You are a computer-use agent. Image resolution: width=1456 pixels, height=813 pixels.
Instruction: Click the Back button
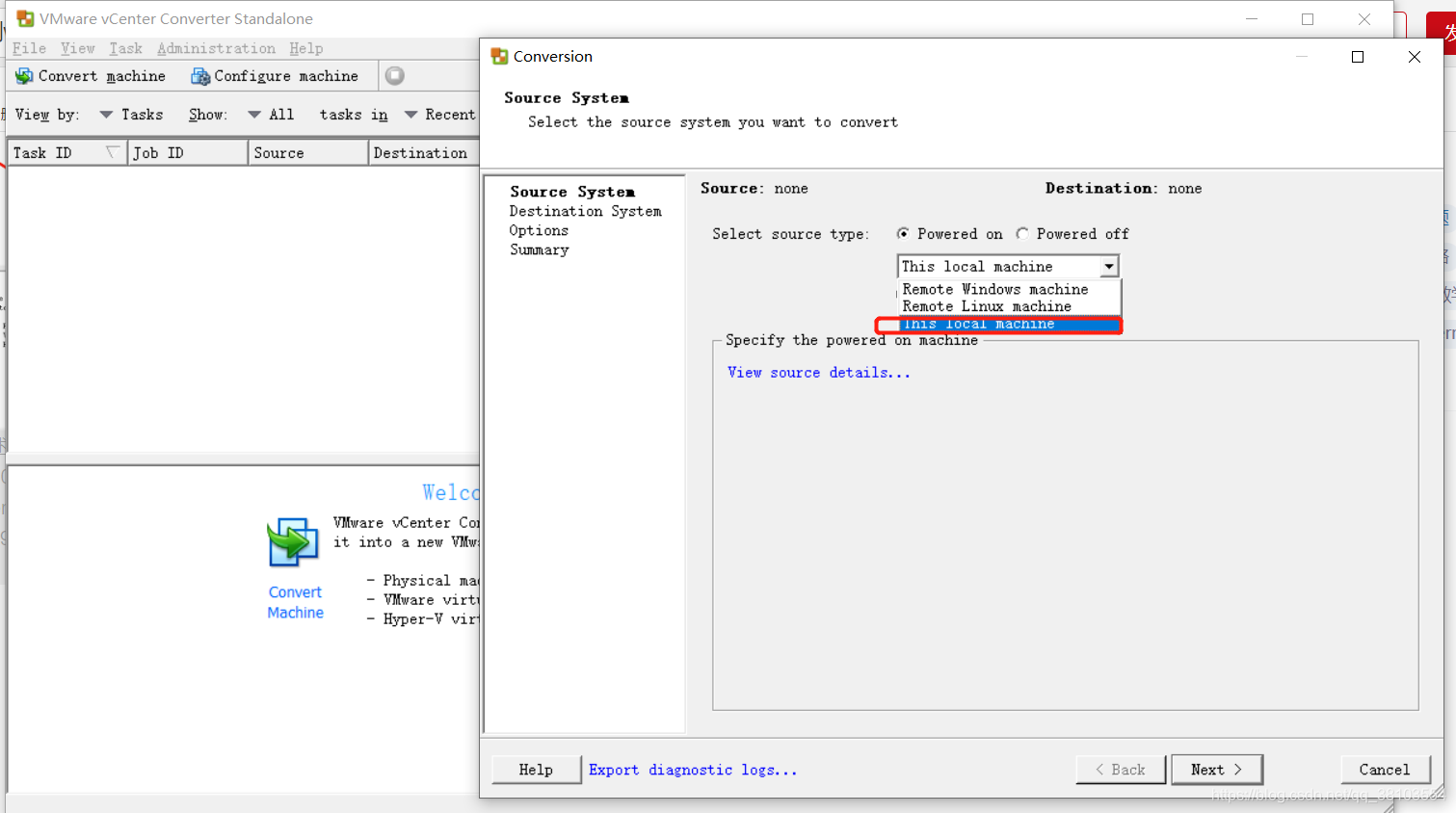pyautogui.click(x=1121, y=770)
